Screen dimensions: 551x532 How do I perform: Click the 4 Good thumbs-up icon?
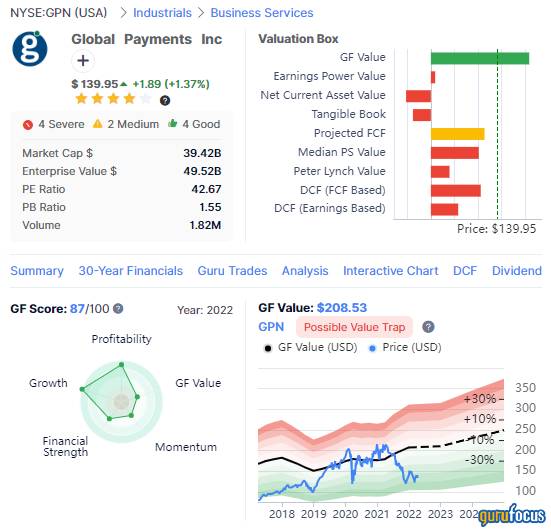point(173,123)
